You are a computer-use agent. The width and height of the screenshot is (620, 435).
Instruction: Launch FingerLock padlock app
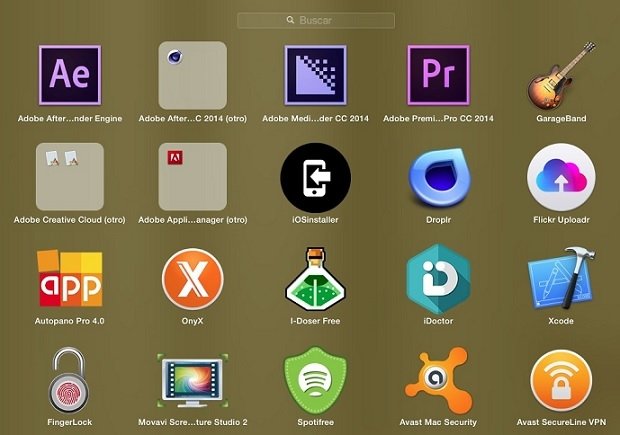pyautogui.click(x=69, y=380)
